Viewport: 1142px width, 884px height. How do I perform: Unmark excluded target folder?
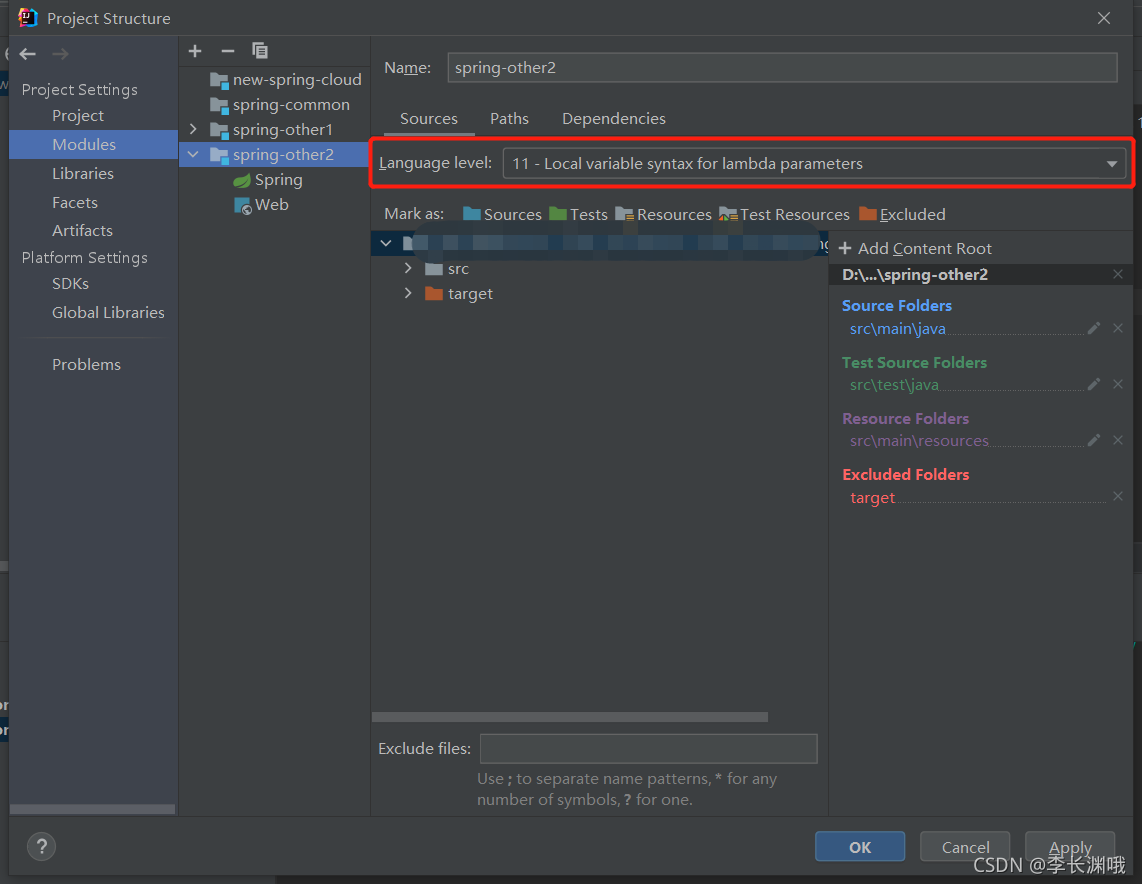pyautogui.click(x=1118, y=497)
